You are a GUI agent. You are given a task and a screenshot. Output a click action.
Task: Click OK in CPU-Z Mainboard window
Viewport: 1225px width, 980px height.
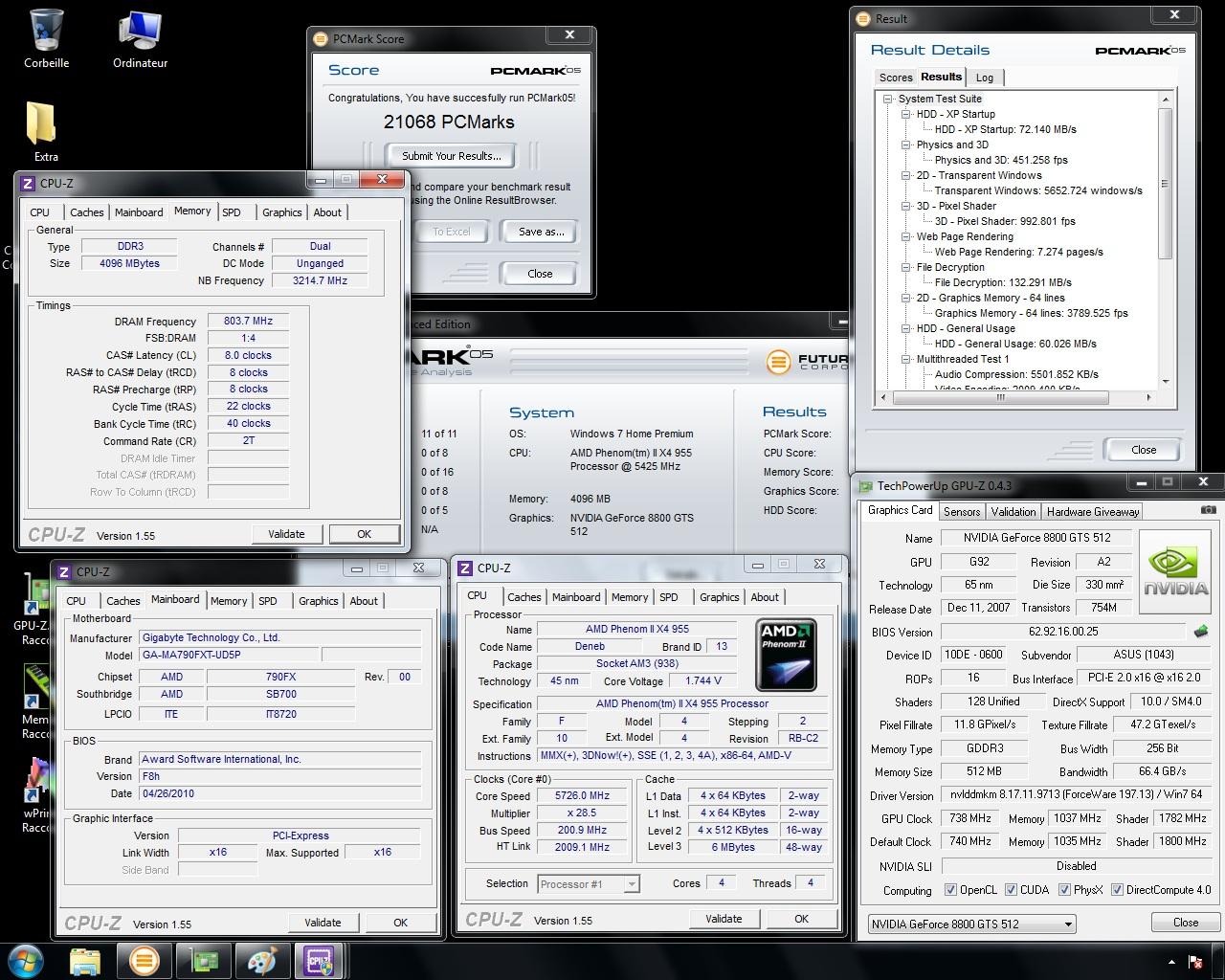click(x=401, y=923)
